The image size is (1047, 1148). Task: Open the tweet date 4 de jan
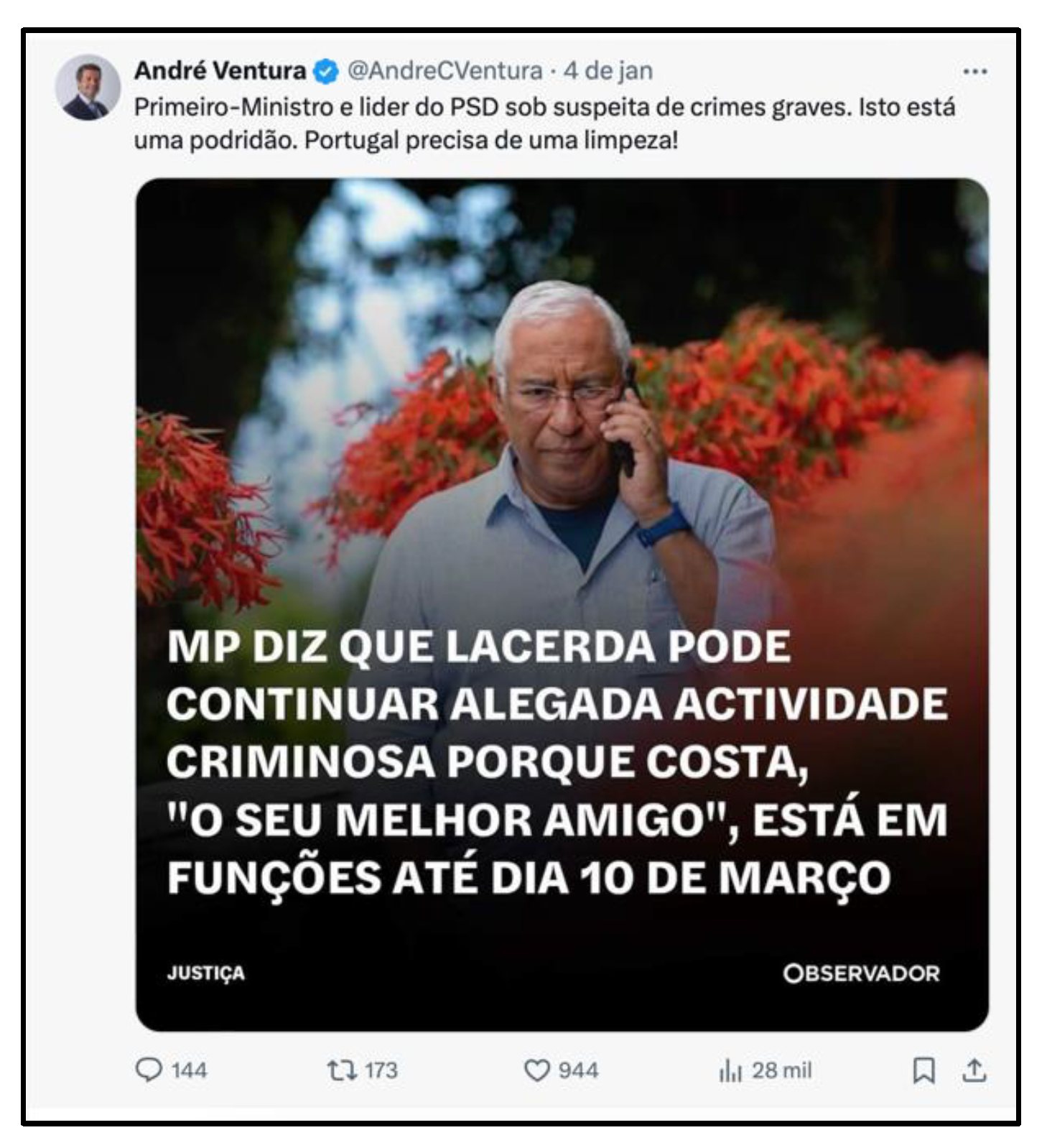(608, 70)
